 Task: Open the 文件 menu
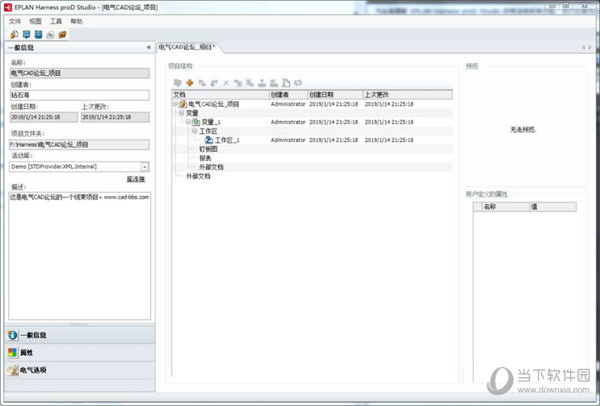coord(15,21)
